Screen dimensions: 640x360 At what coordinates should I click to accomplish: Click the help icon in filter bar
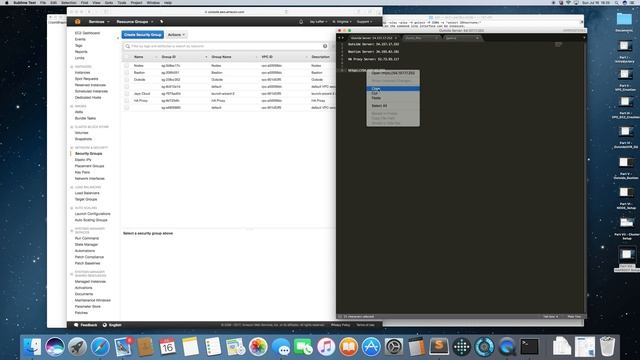(325, 46)
